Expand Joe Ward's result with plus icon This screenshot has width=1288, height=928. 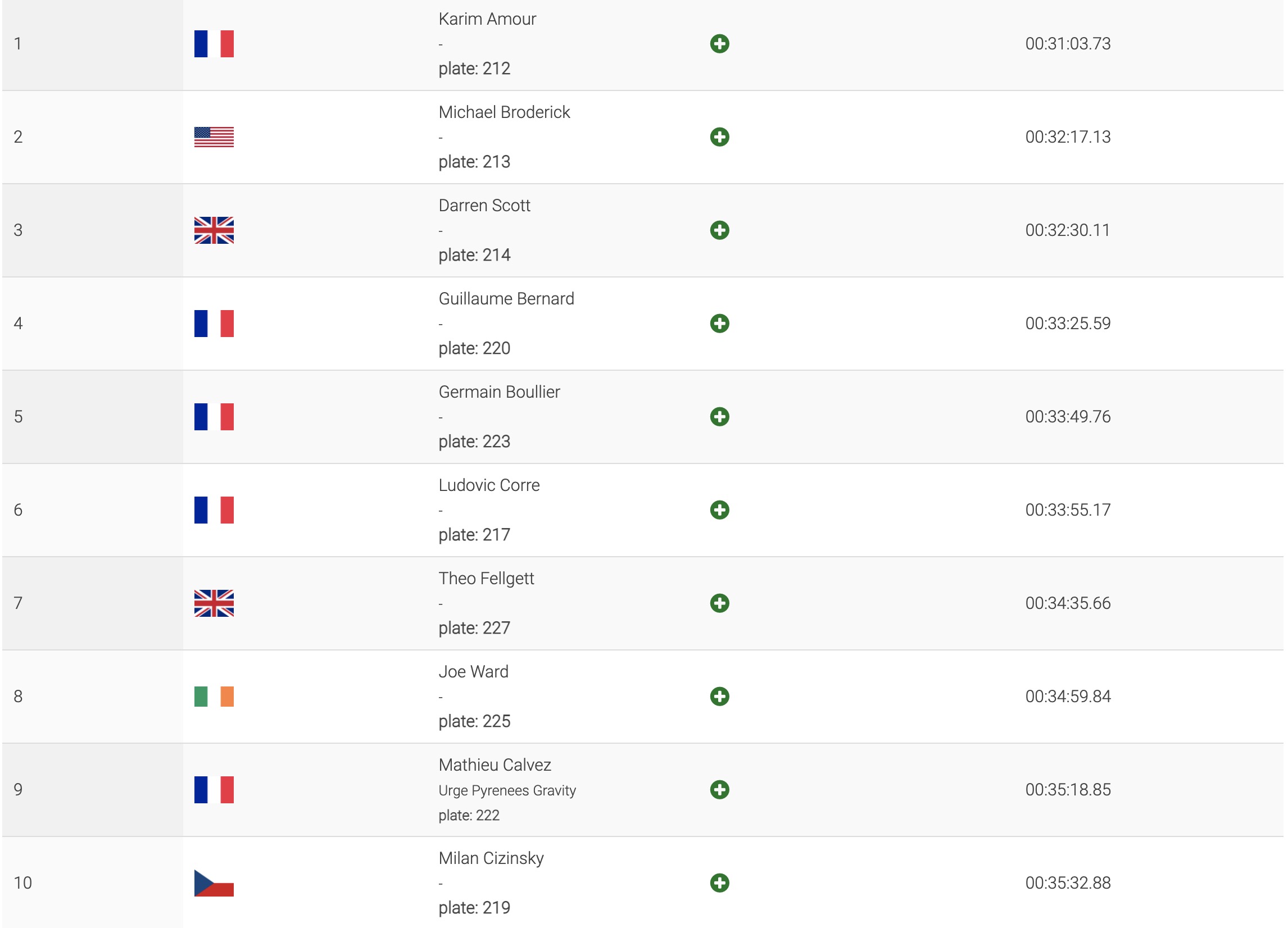click(719, 697)
